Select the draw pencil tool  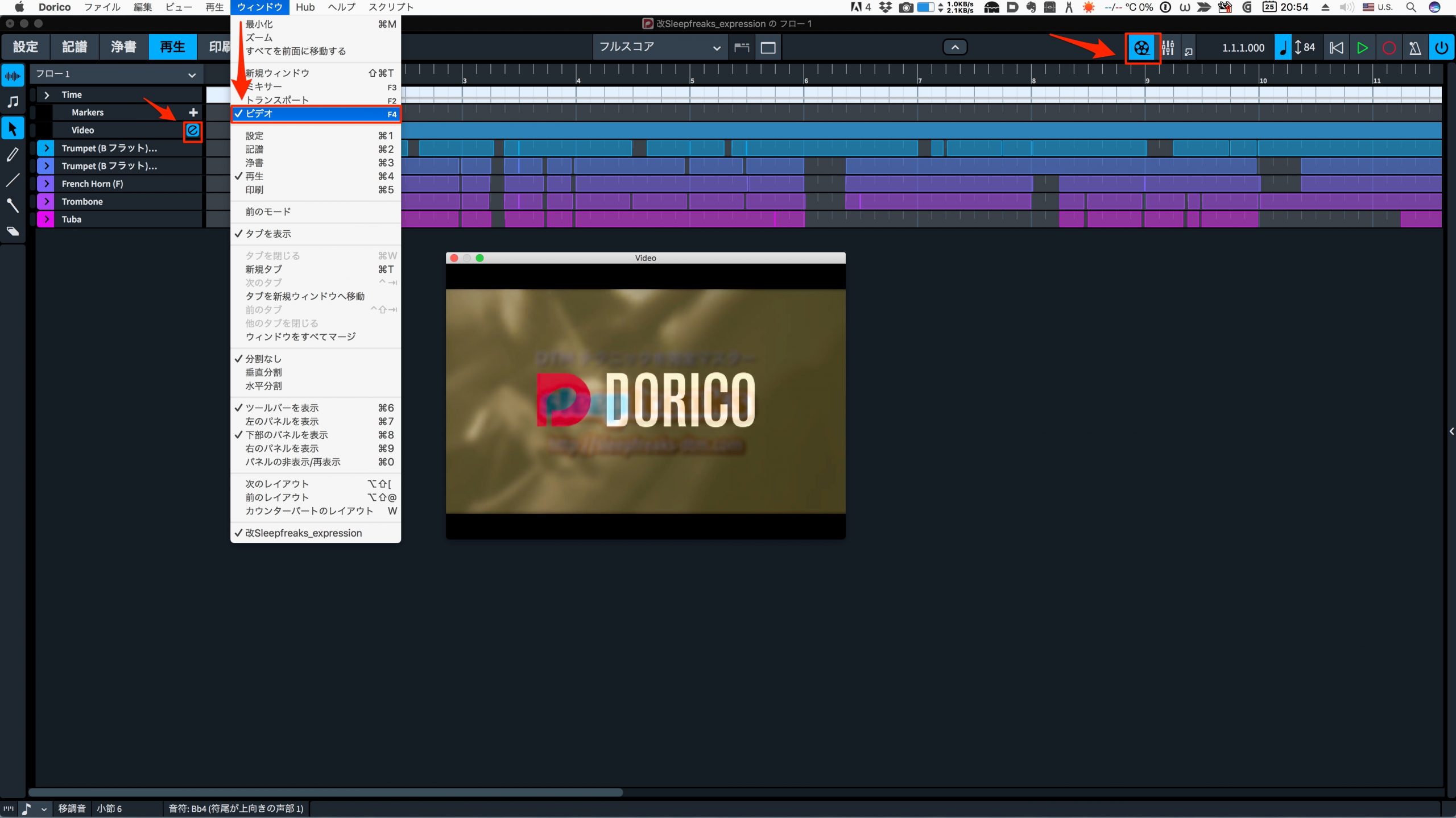pos(13,154)
